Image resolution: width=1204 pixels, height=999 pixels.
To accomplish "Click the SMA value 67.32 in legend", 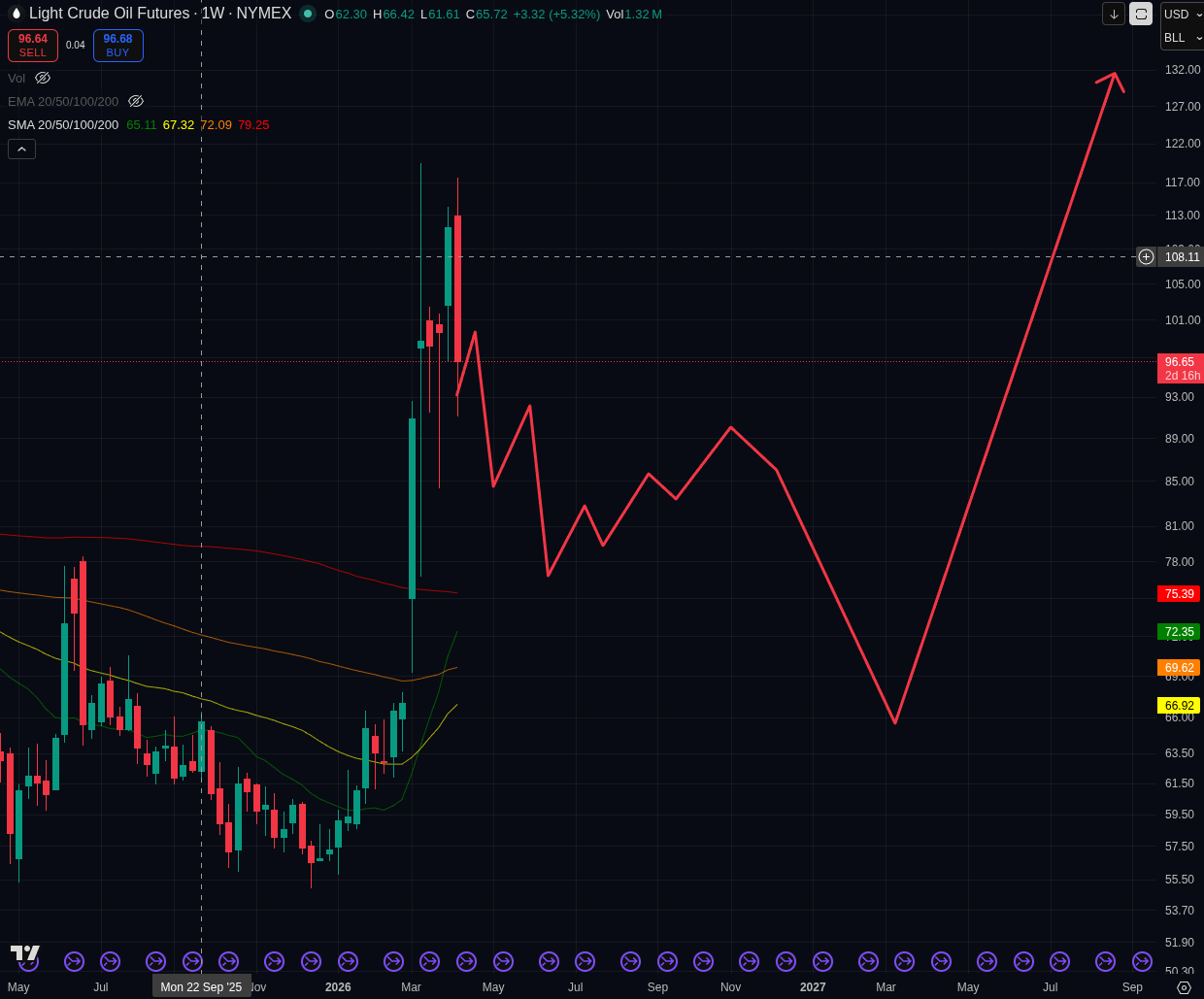I will pos(179,124).
